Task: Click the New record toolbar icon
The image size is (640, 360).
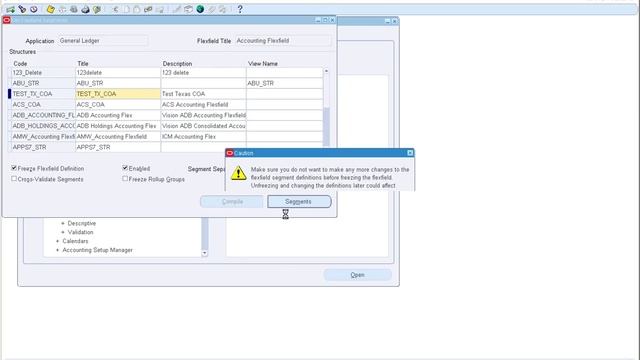Action: [10, 9]
